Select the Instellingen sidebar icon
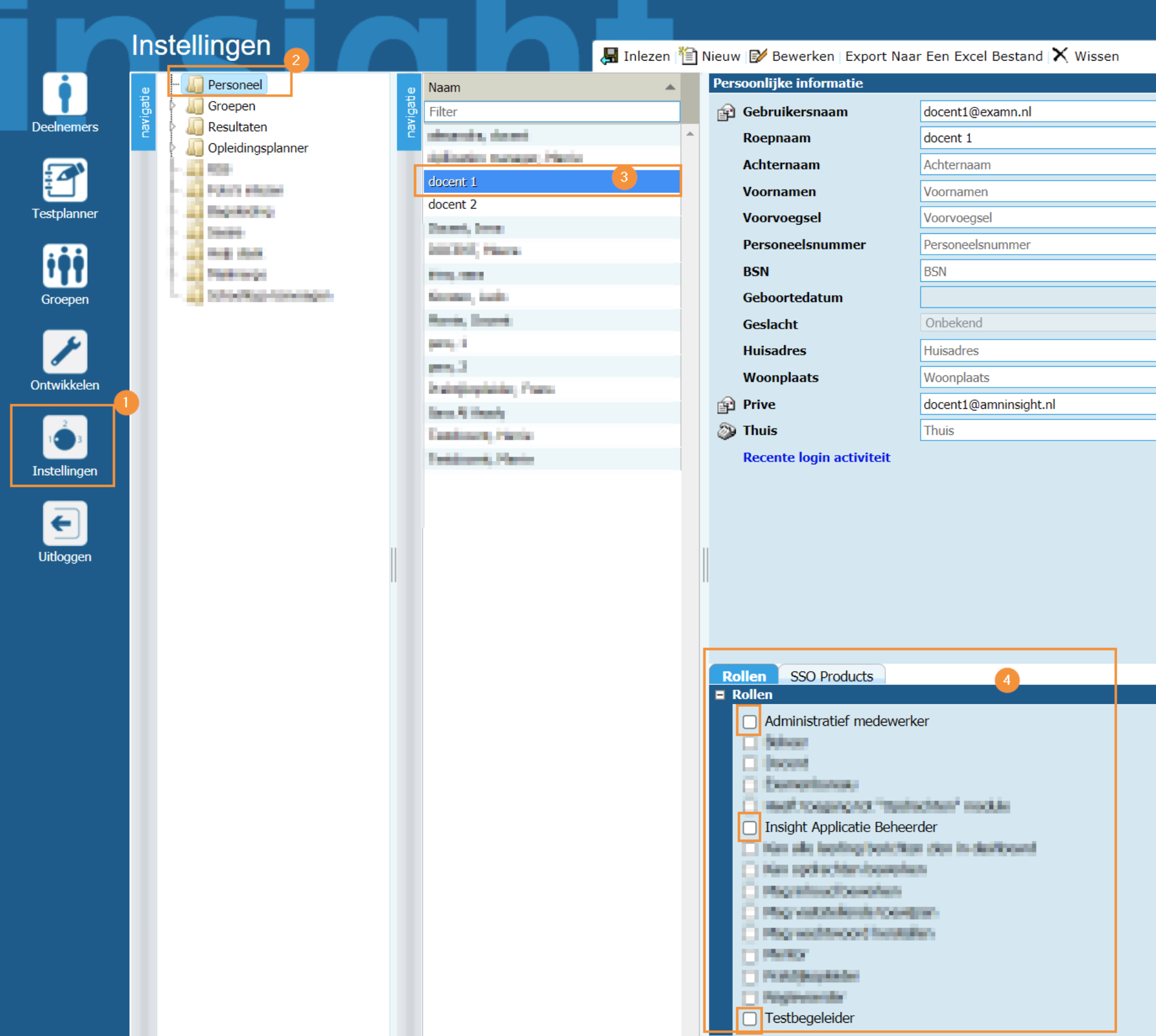 coord(65,438)
